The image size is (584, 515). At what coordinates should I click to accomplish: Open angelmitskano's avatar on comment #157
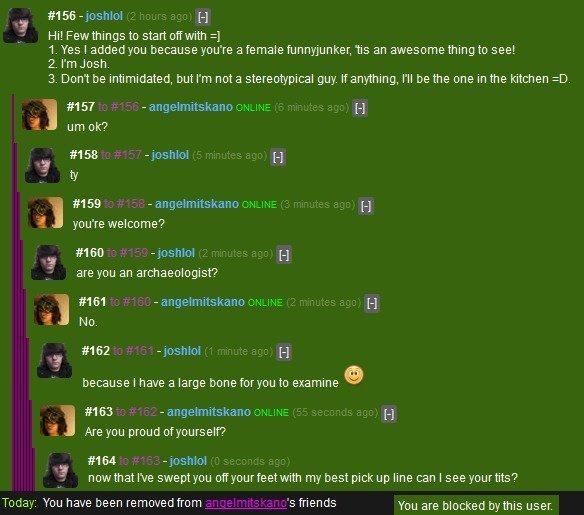[x=39, y=114]
